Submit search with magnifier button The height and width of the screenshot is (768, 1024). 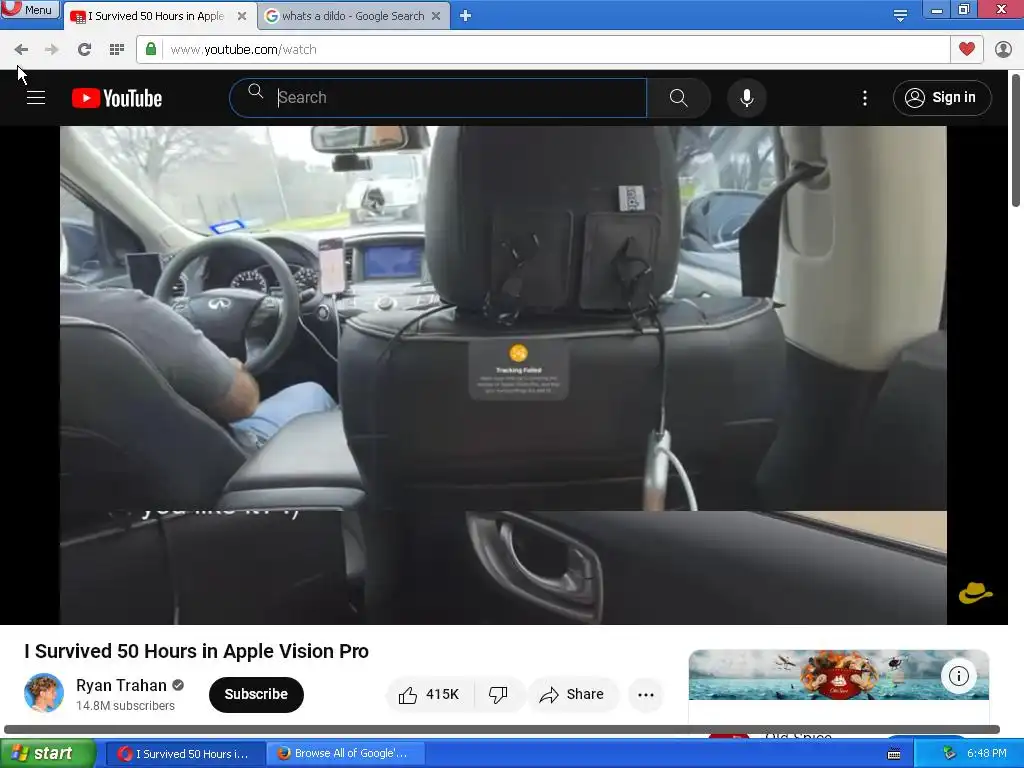[x=679, y=98]
